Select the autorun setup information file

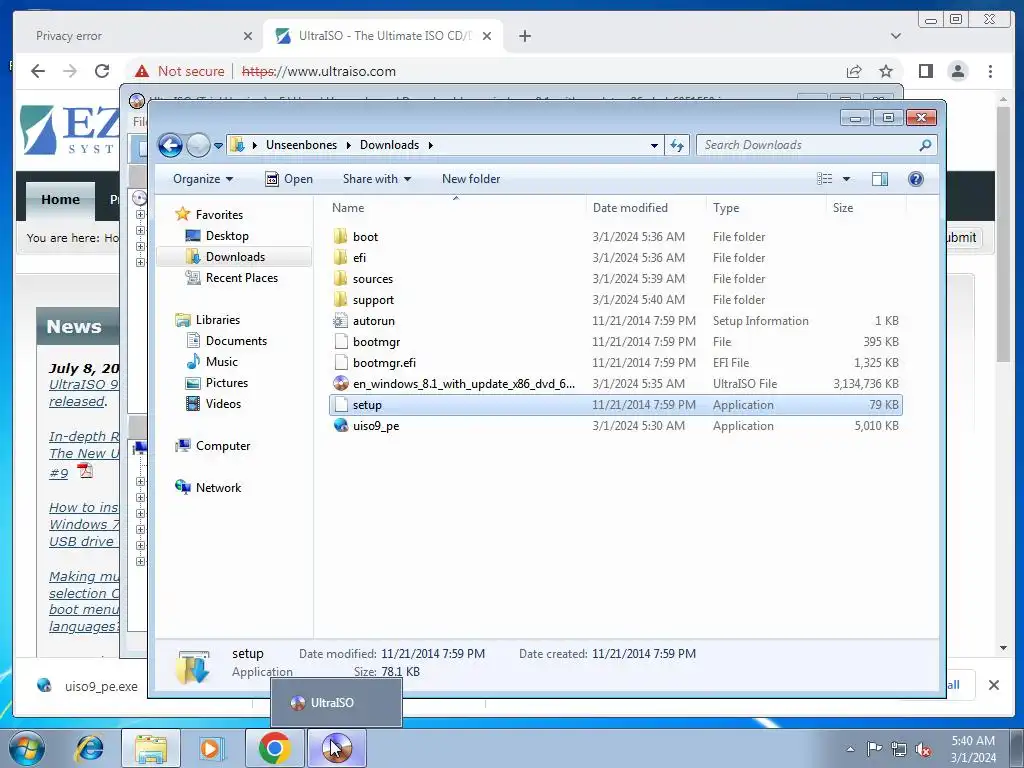[616, 321]
